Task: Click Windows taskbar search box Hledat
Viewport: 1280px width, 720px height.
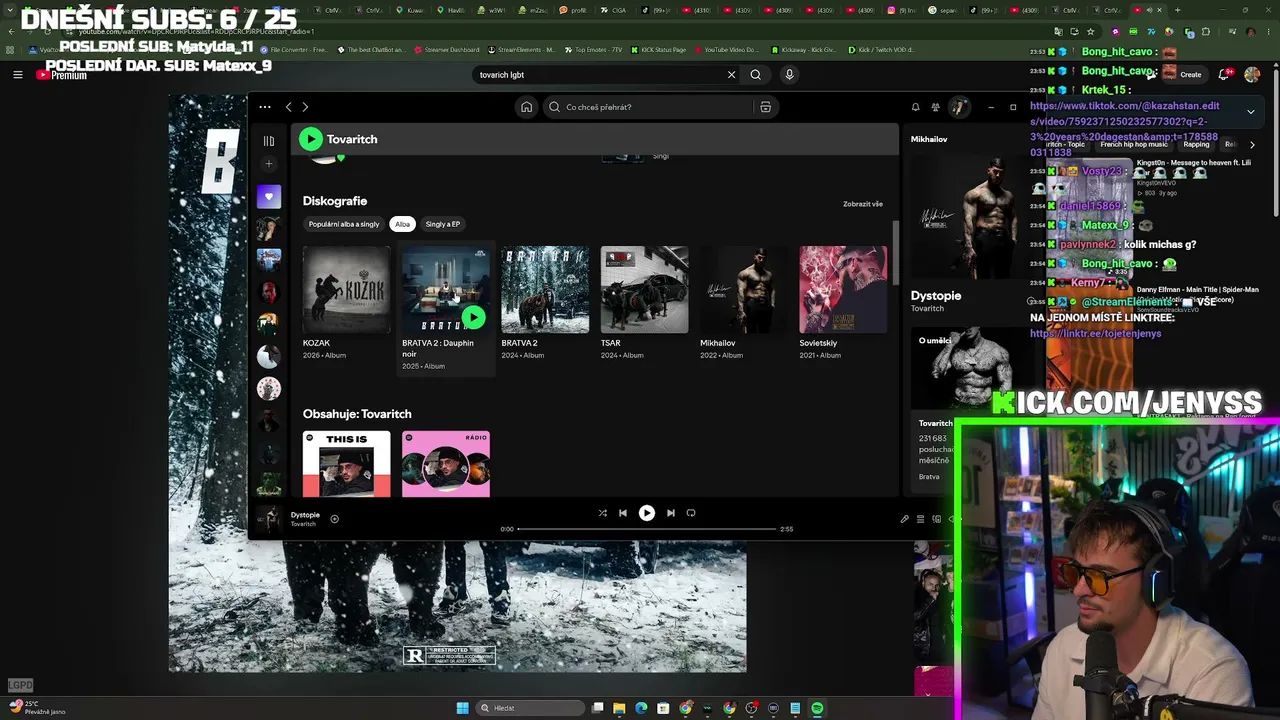Action: [x=528, y=708]
